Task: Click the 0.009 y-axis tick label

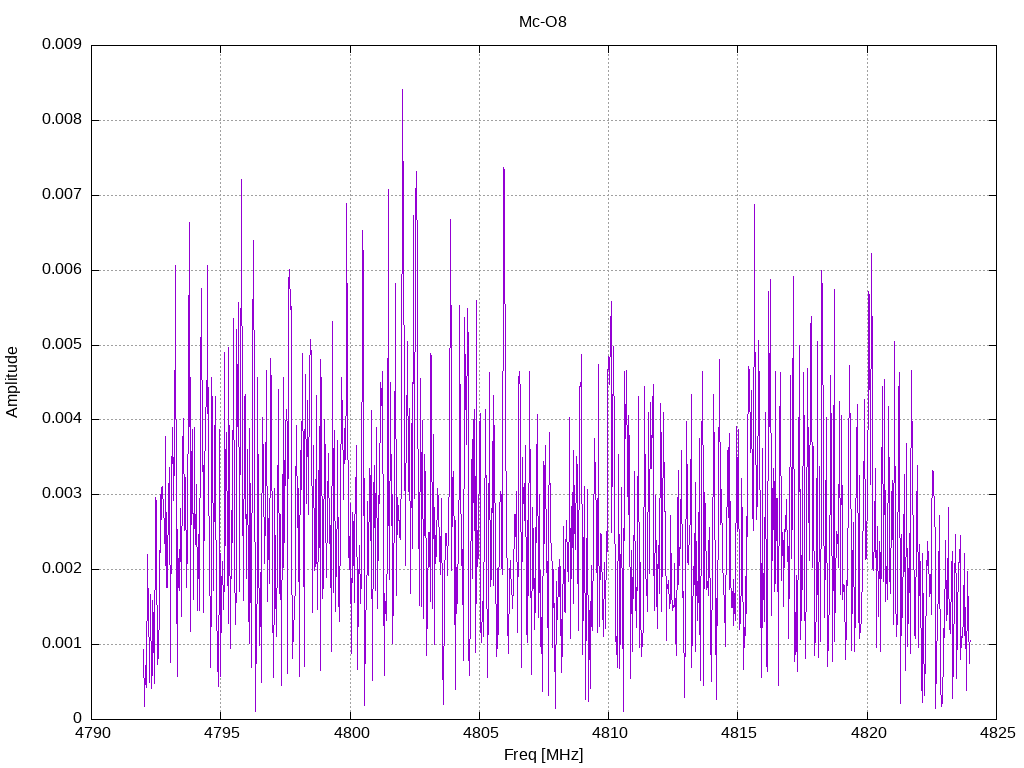Action: pyautogui.click(x=62, y=44)
